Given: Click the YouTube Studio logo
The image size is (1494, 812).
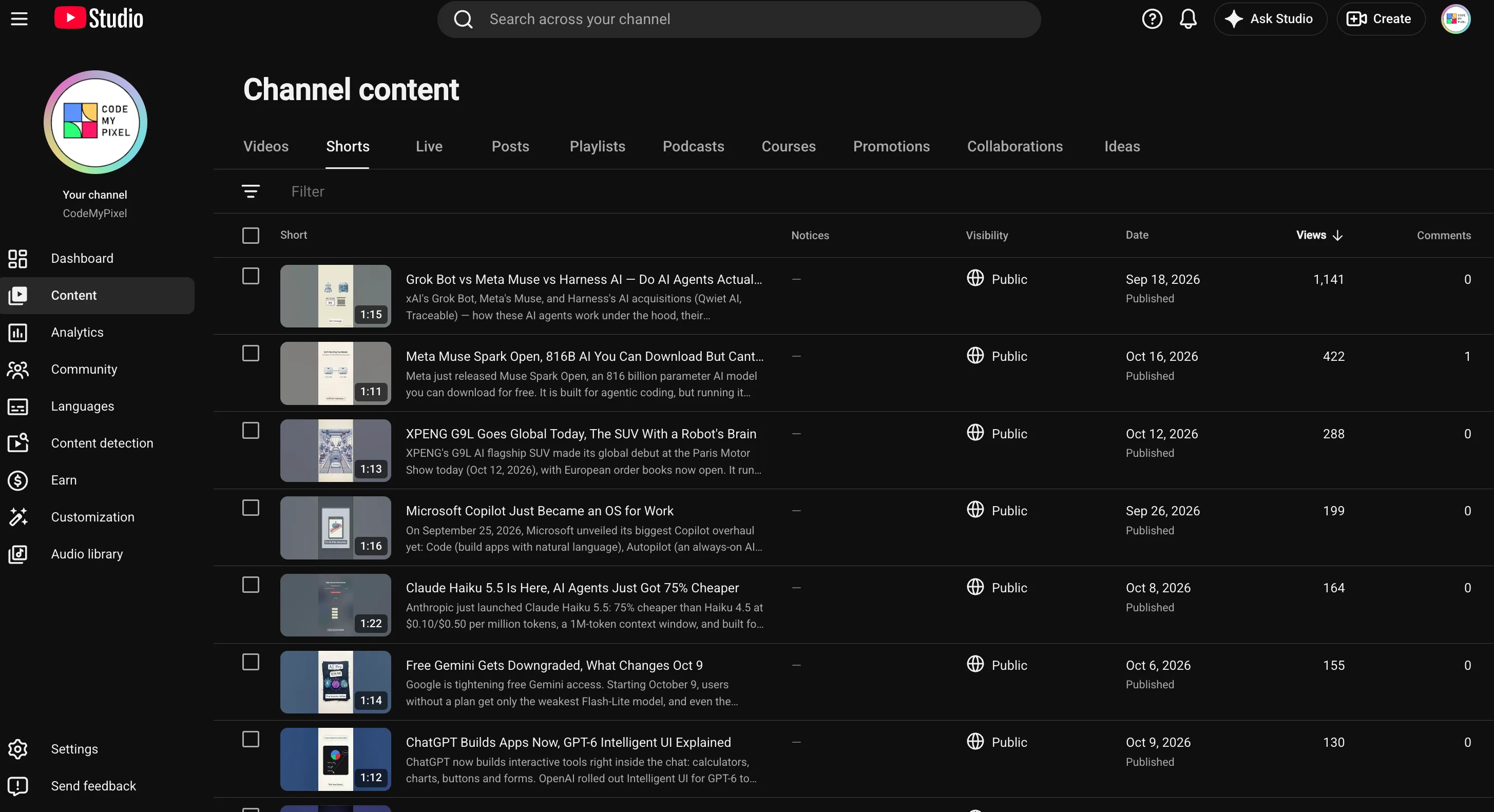Looking at the screenshot, I should point(99,18).
